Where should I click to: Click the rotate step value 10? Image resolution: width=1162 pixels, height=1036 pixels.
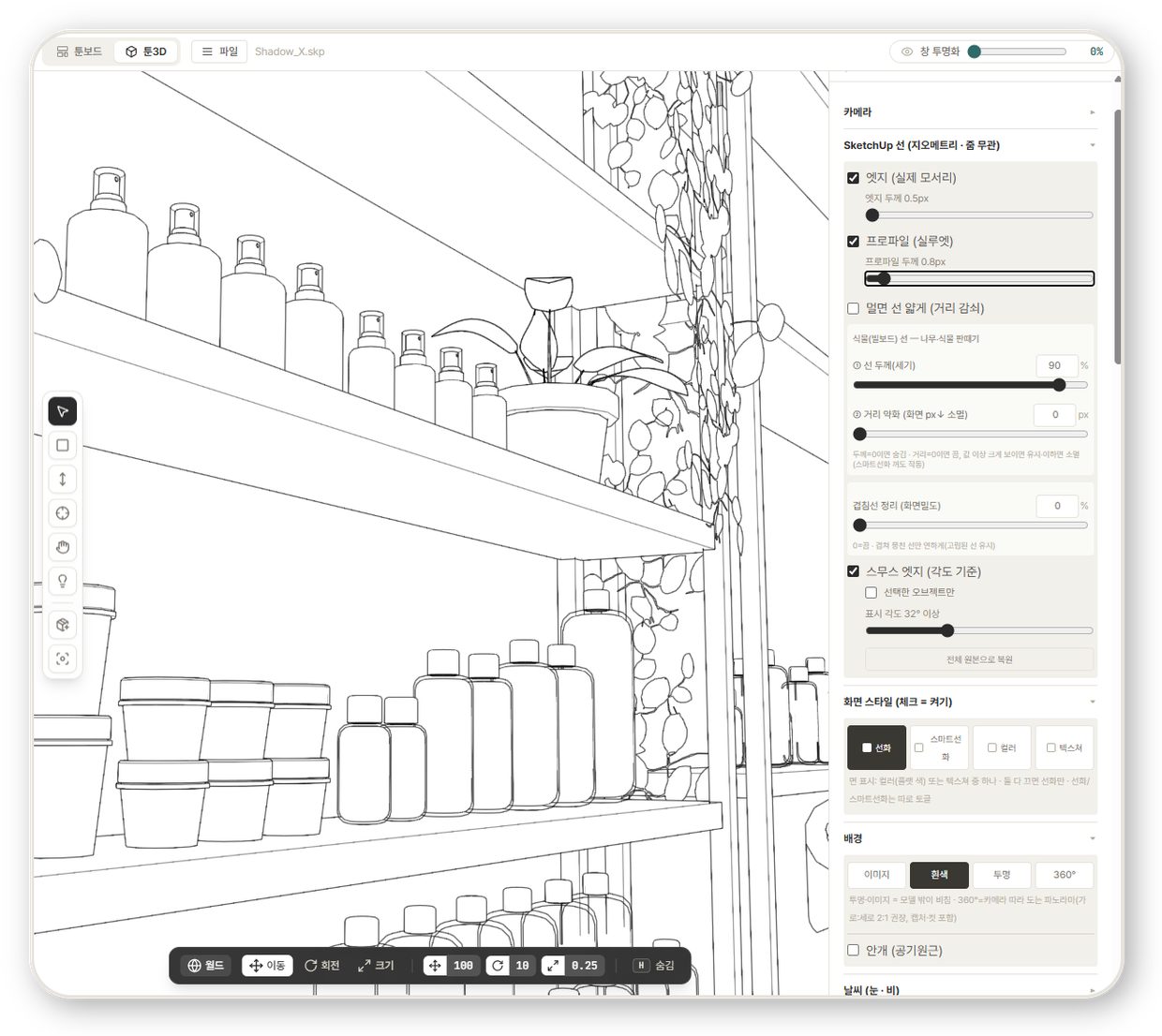[523, 965]
